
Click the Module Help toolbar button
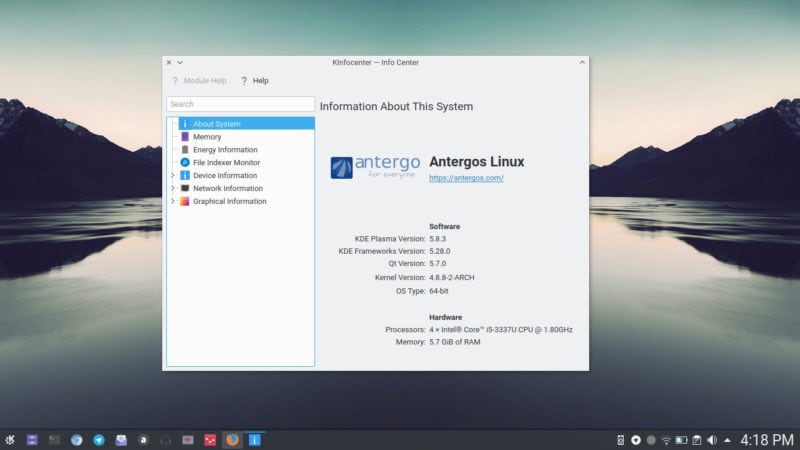coord(199,81)
